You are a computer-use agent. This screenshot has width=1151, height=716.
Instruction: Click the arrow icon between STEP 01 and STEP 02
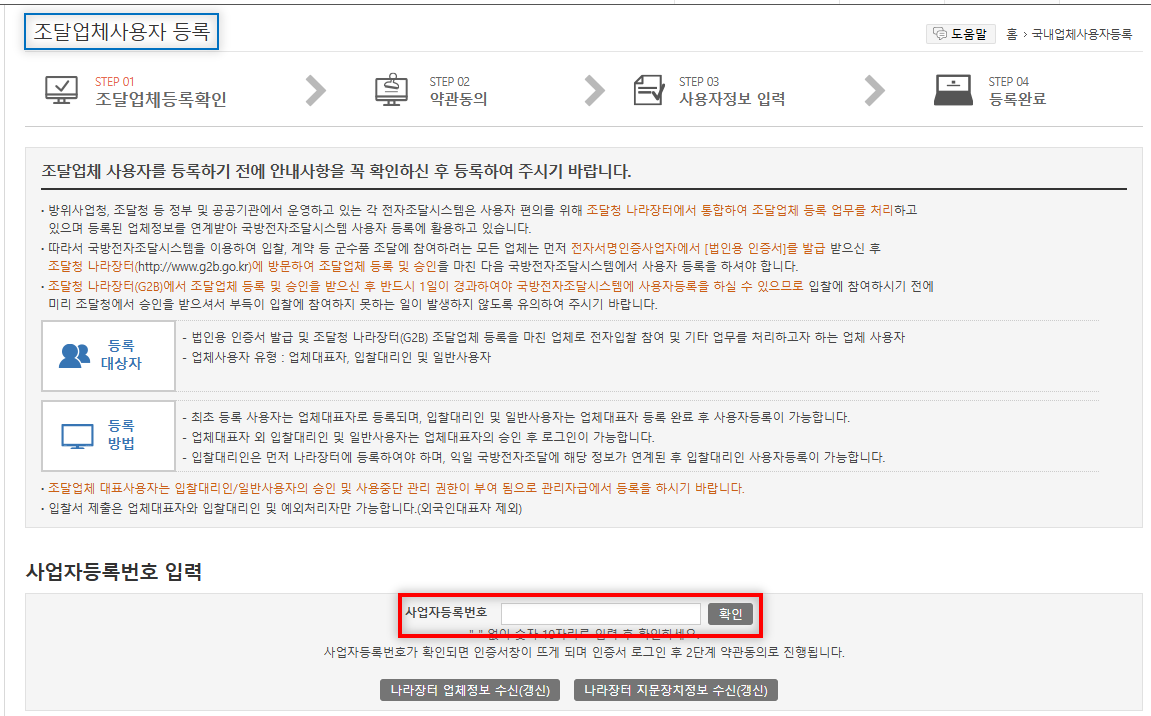click(315, 89)
